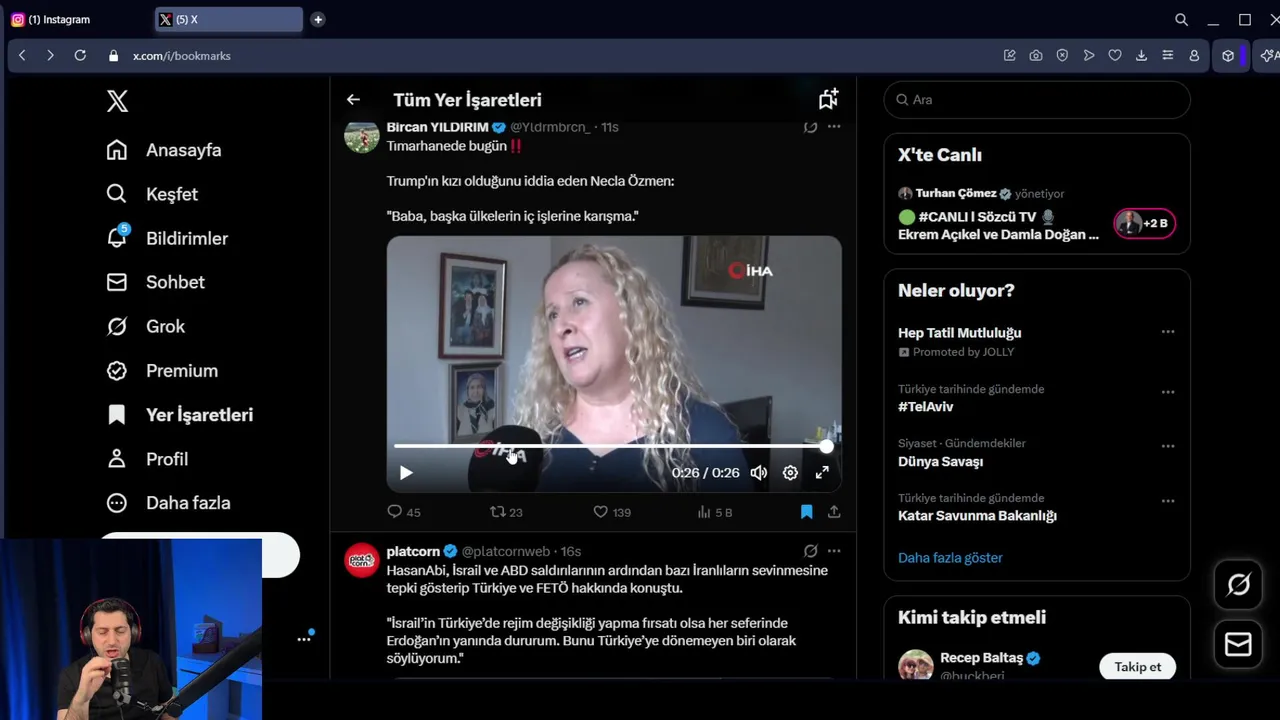1280x720 pixels.
Task: Click the browser back button
Action: (22, 56)
